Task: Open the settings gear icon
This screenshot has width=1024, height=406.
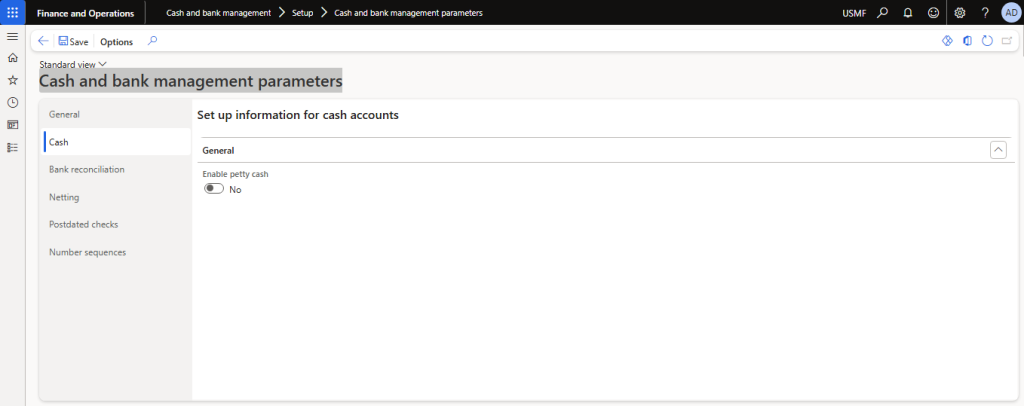Action: (960, 12)
